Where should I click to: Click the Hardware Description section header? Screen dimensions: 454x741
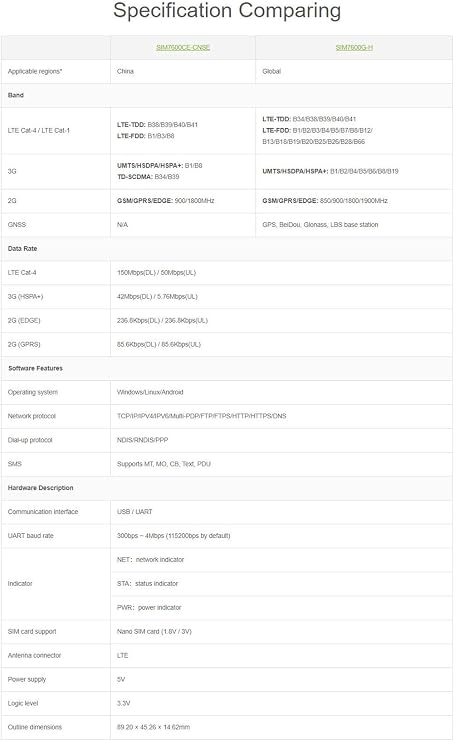pyautogui.click(x=41, y=488)
